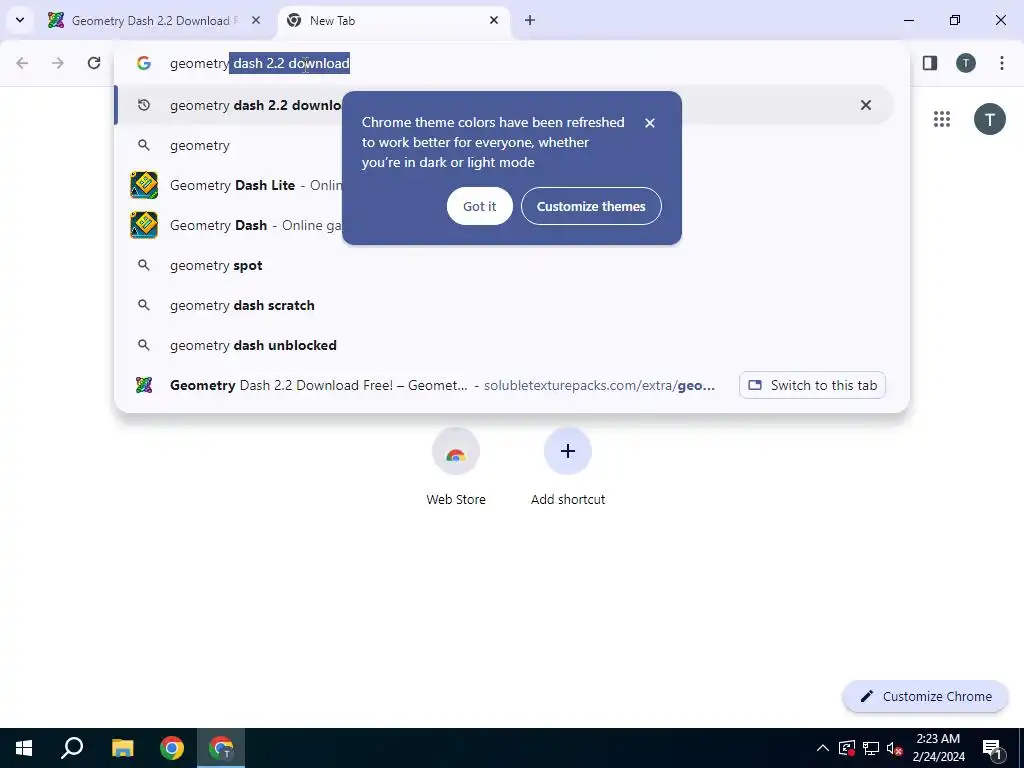Click the Geometry Dash game icon
This screenshot has width=1024, height=768.
coord(144,225)
